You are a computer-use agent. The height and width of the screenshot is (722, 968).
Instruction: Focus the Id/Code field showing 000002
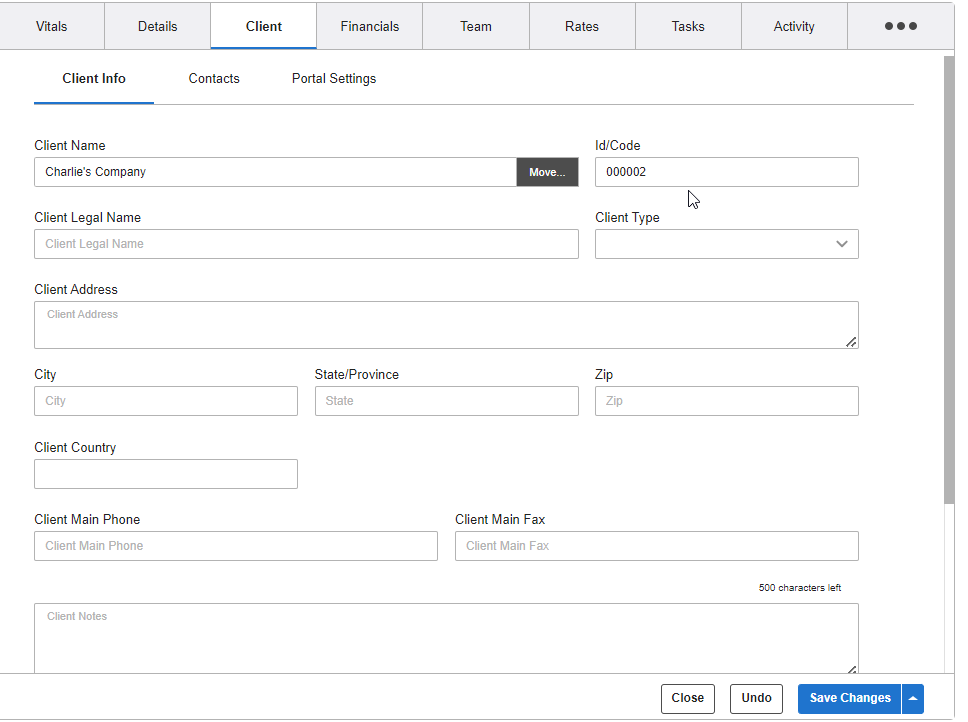pos(726,171)
